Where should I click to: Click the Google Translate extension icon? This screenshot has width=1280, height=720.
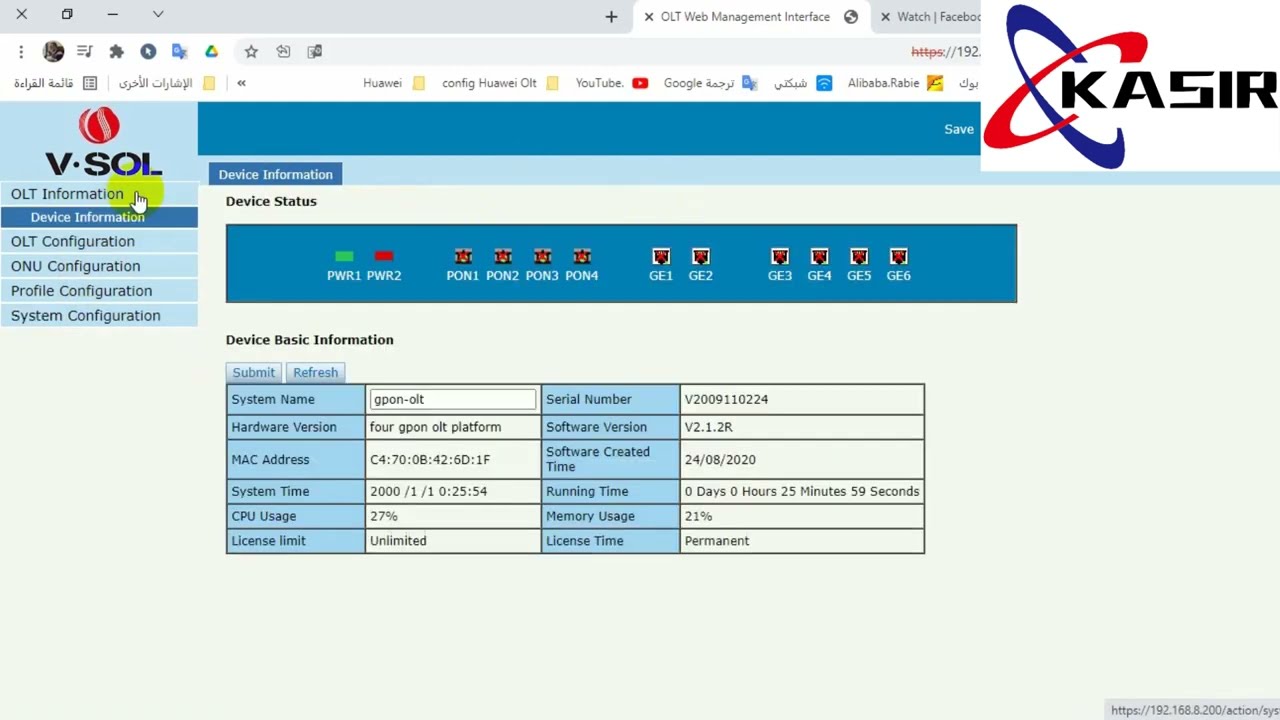point(180,51)
